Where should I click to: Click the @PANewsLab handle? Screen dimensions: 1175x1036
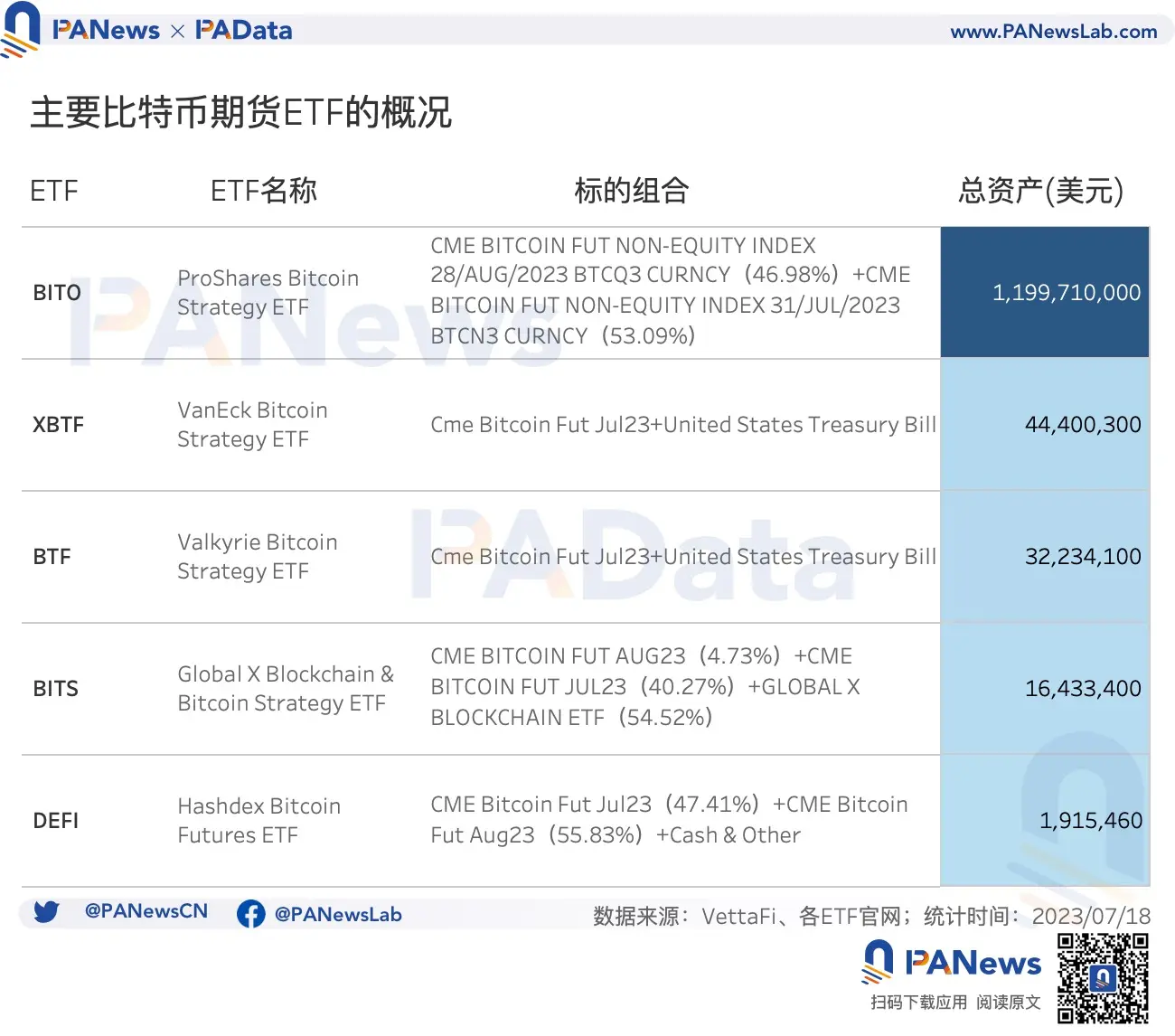[340, 914]
